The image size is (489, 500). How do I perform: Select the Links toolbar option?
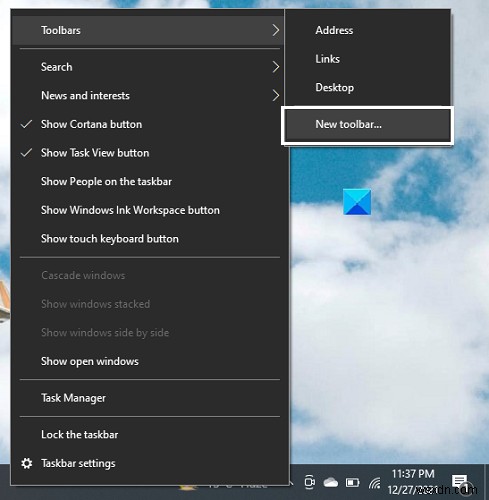pos(368,59)
